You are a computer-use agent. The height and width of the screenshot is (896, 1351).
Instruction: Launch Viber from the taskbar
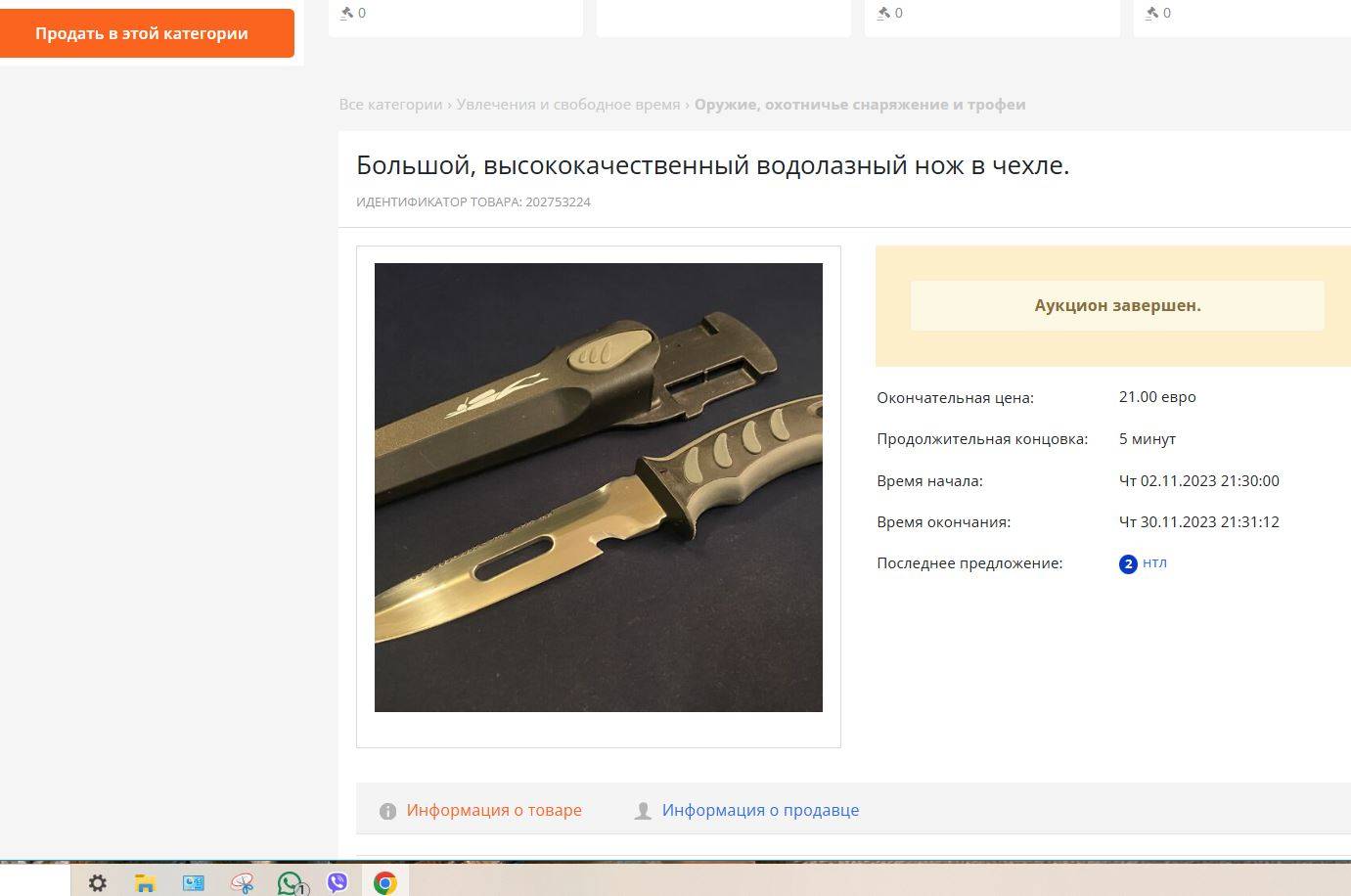pos(338,883)
